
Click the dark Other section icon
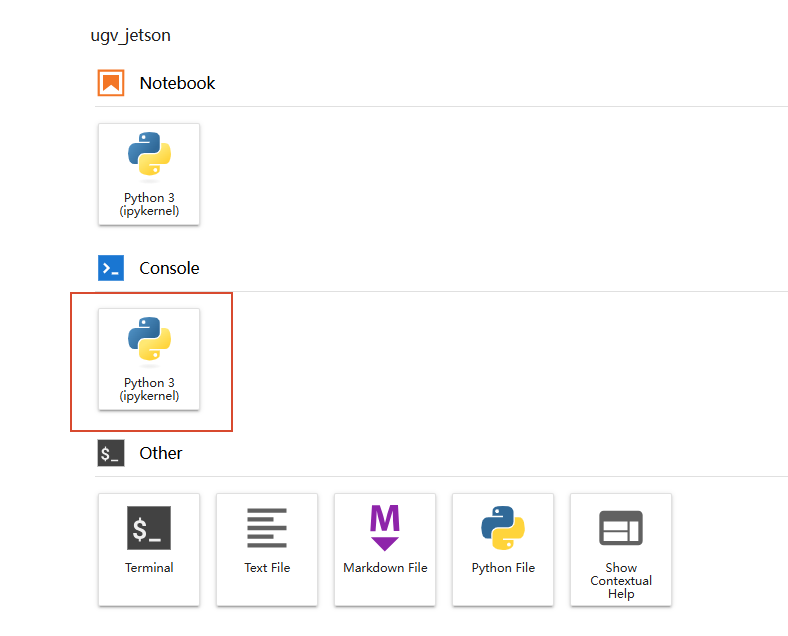pyautogui.click(x=111, y=453)
